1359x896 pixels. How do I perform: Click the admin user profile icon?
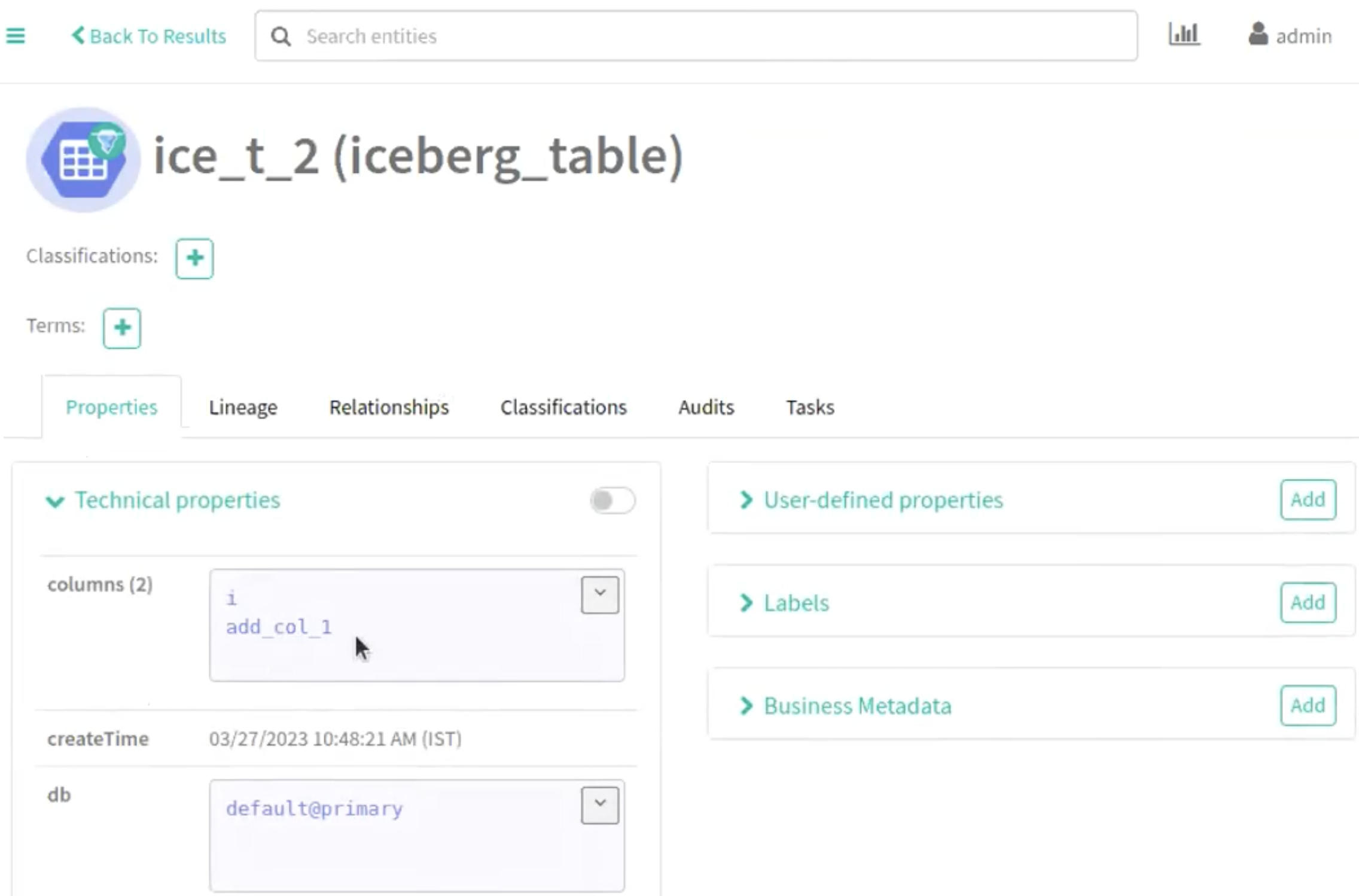pos(1258,35)
